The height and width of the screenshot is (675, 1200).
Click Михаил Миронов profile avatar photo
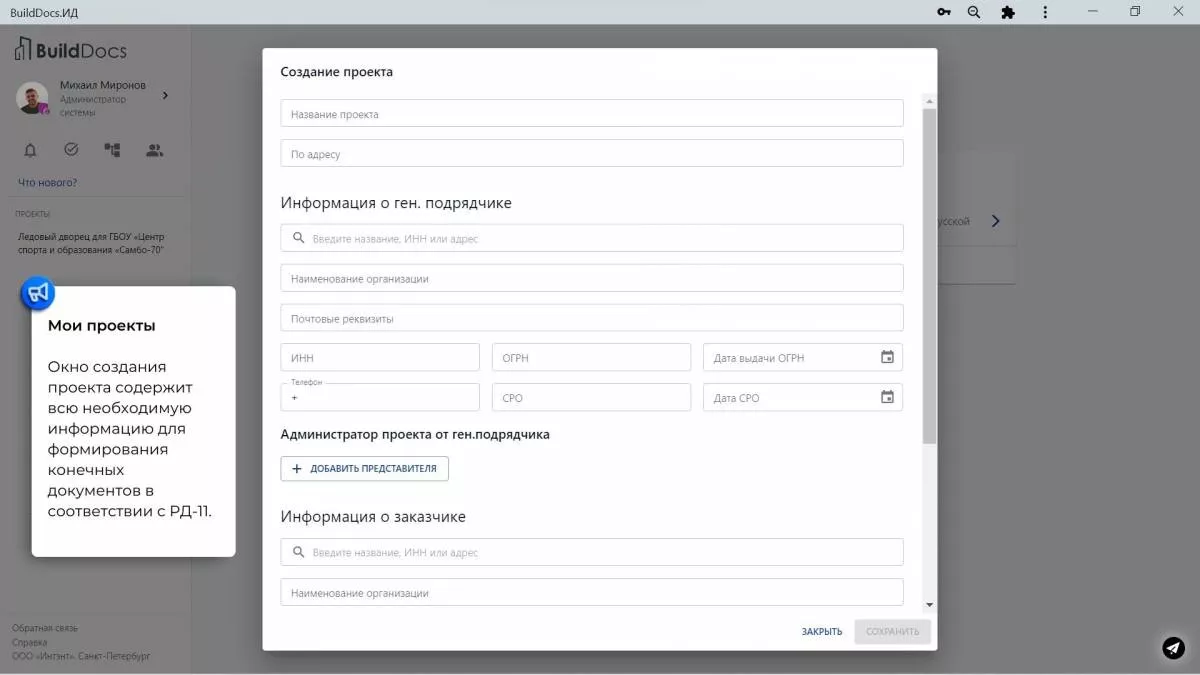point(31,98)
